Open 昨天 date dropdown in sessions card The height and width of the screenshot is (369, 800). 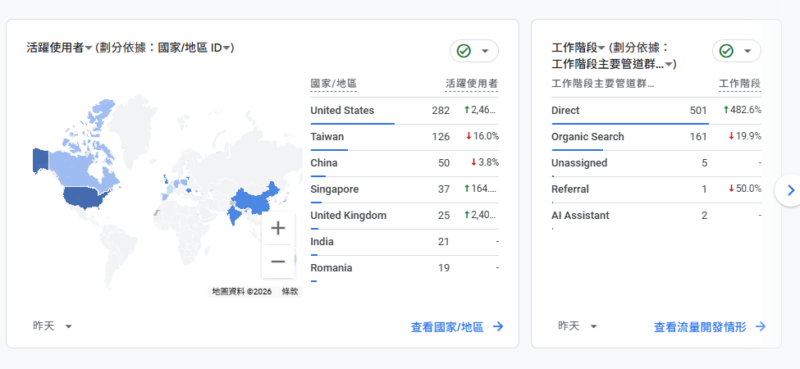[x=578, y=326]
